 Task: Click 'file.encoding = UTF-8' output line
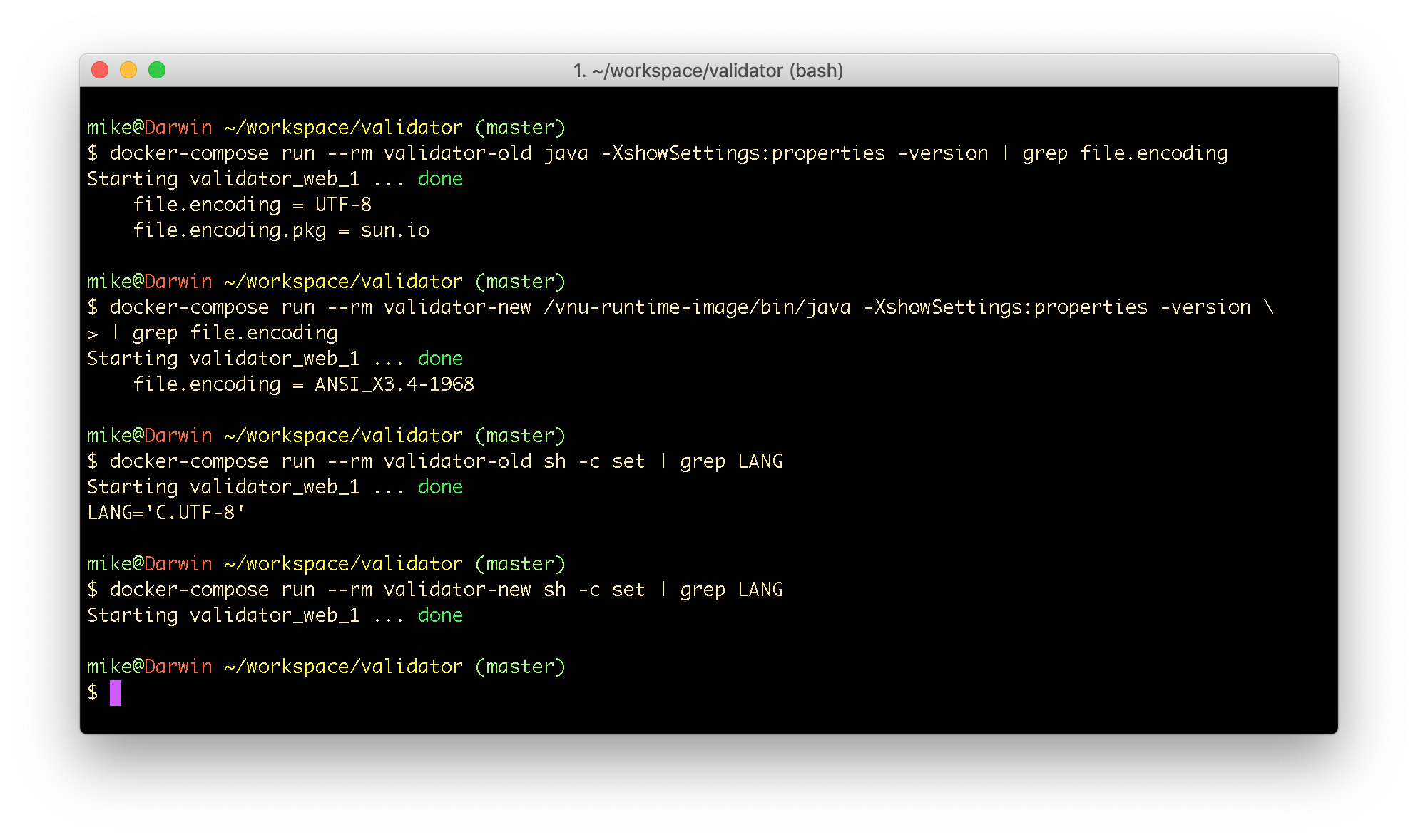(x=253, y=205)
